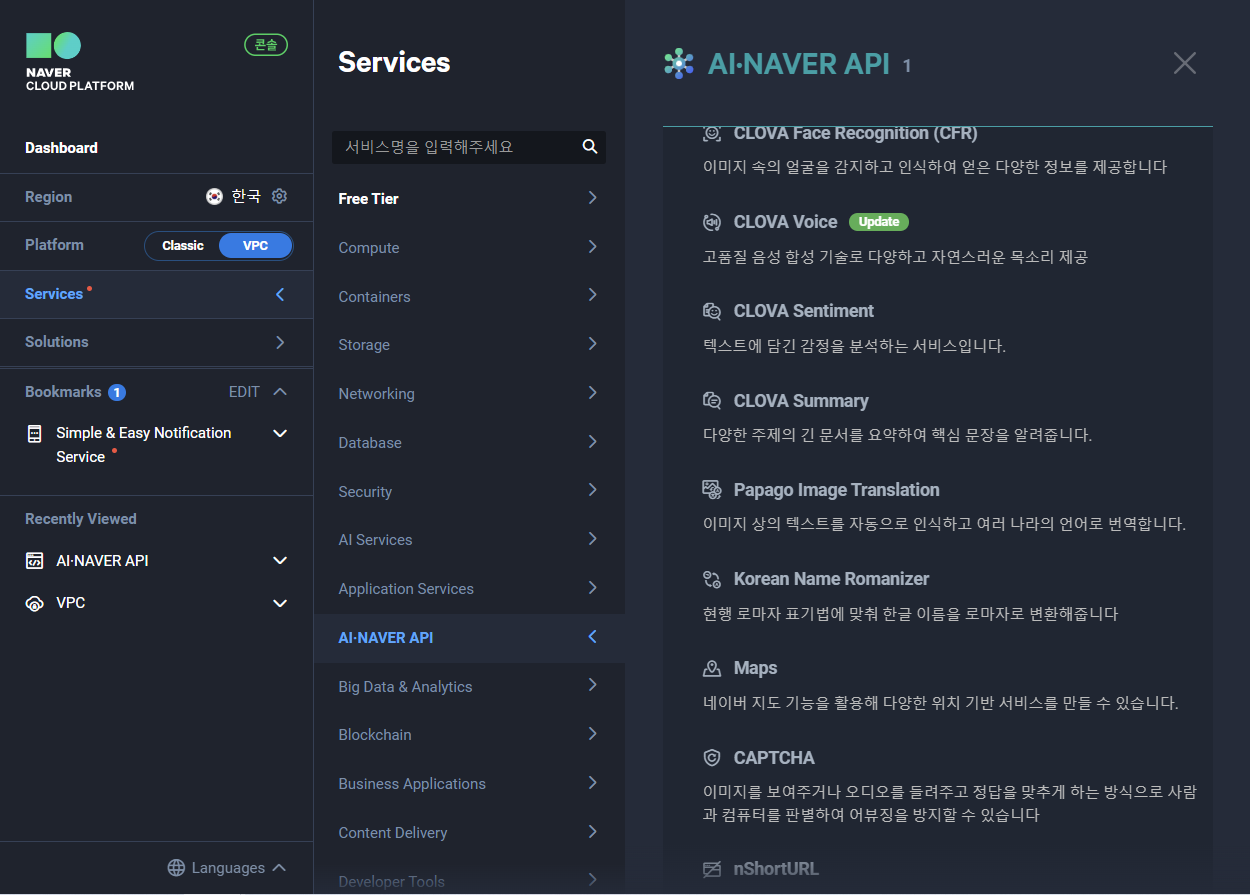Click the CLOVA Sentiment icon

pyautogui.click(x=712, y=311)
